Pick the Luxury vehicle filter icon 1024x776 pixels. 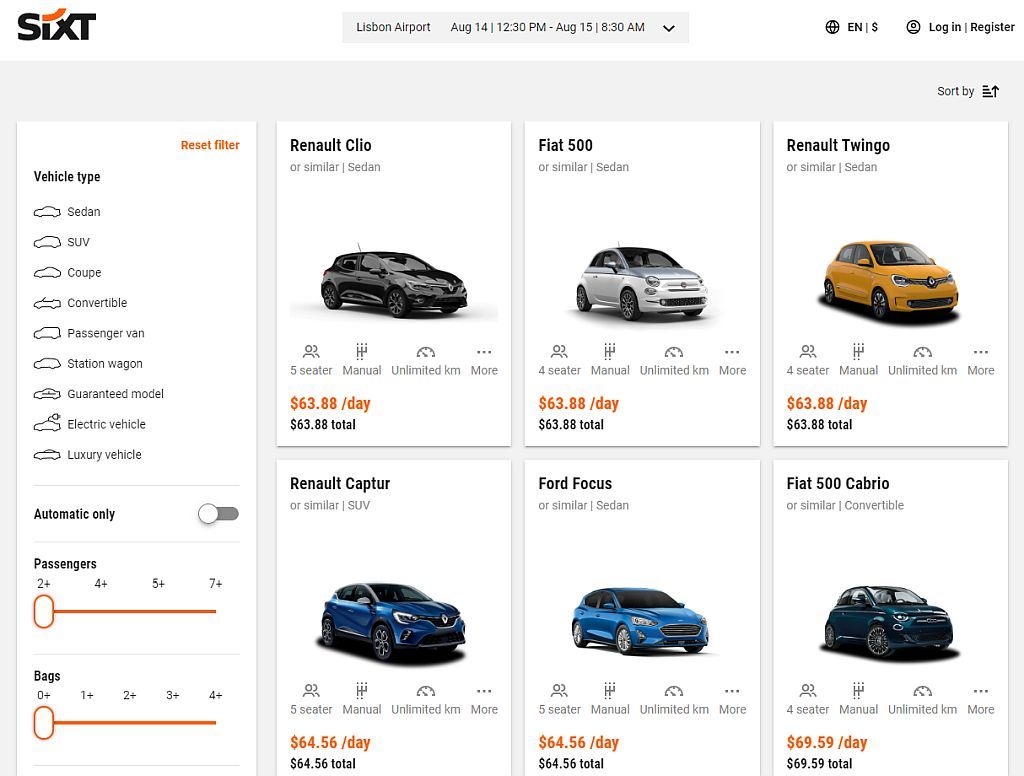pos(47,454)
